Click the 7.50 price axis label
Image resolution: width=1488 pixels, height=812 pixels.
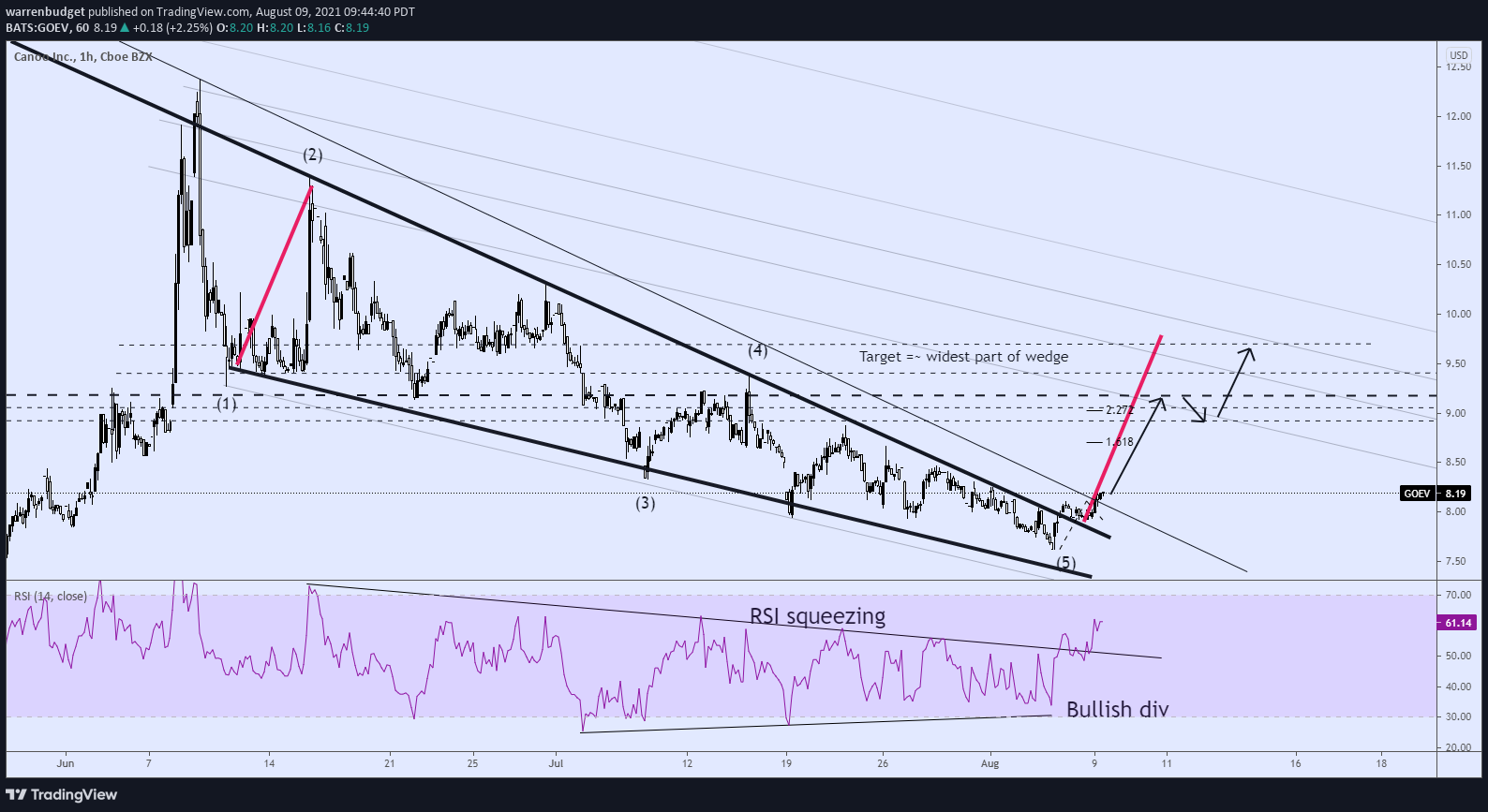point(1455,561)
